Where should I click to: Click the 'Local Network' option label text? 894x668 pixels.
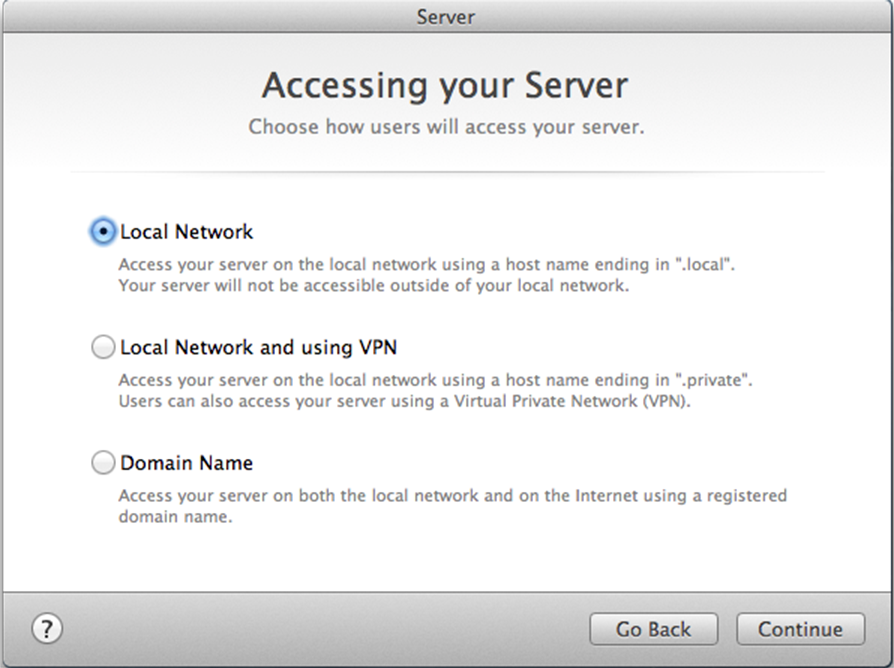pos(186,231)
